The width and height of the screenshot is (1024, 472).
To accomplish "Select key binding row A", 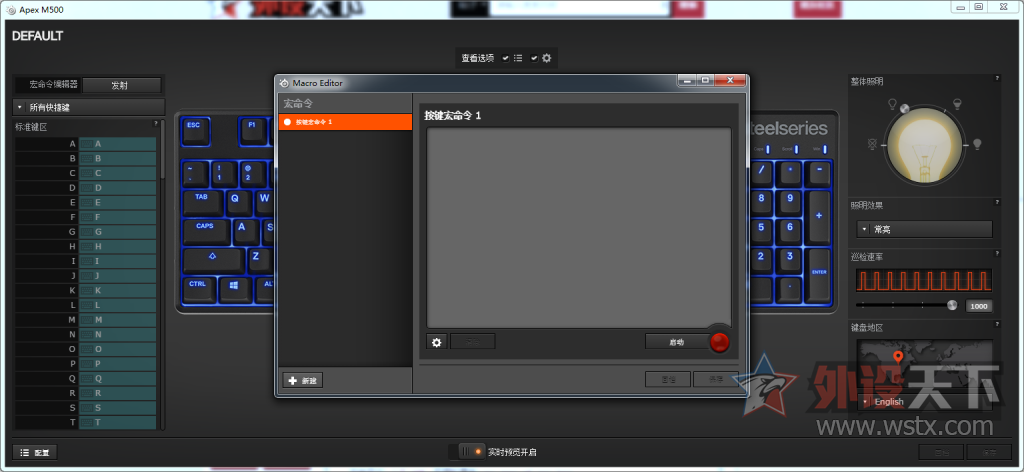I will coord(86,144).
